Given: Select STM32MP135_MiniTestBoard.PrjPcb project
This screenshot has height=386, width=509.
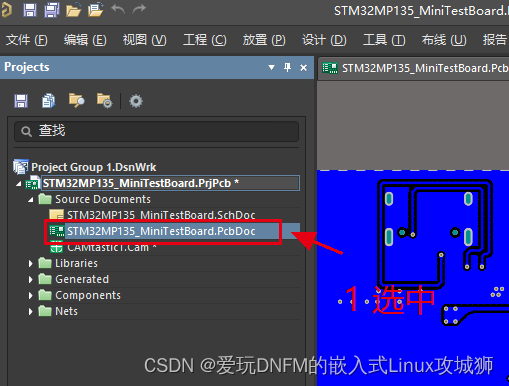Looking at the screenshot, I should (x=170, y=183).
